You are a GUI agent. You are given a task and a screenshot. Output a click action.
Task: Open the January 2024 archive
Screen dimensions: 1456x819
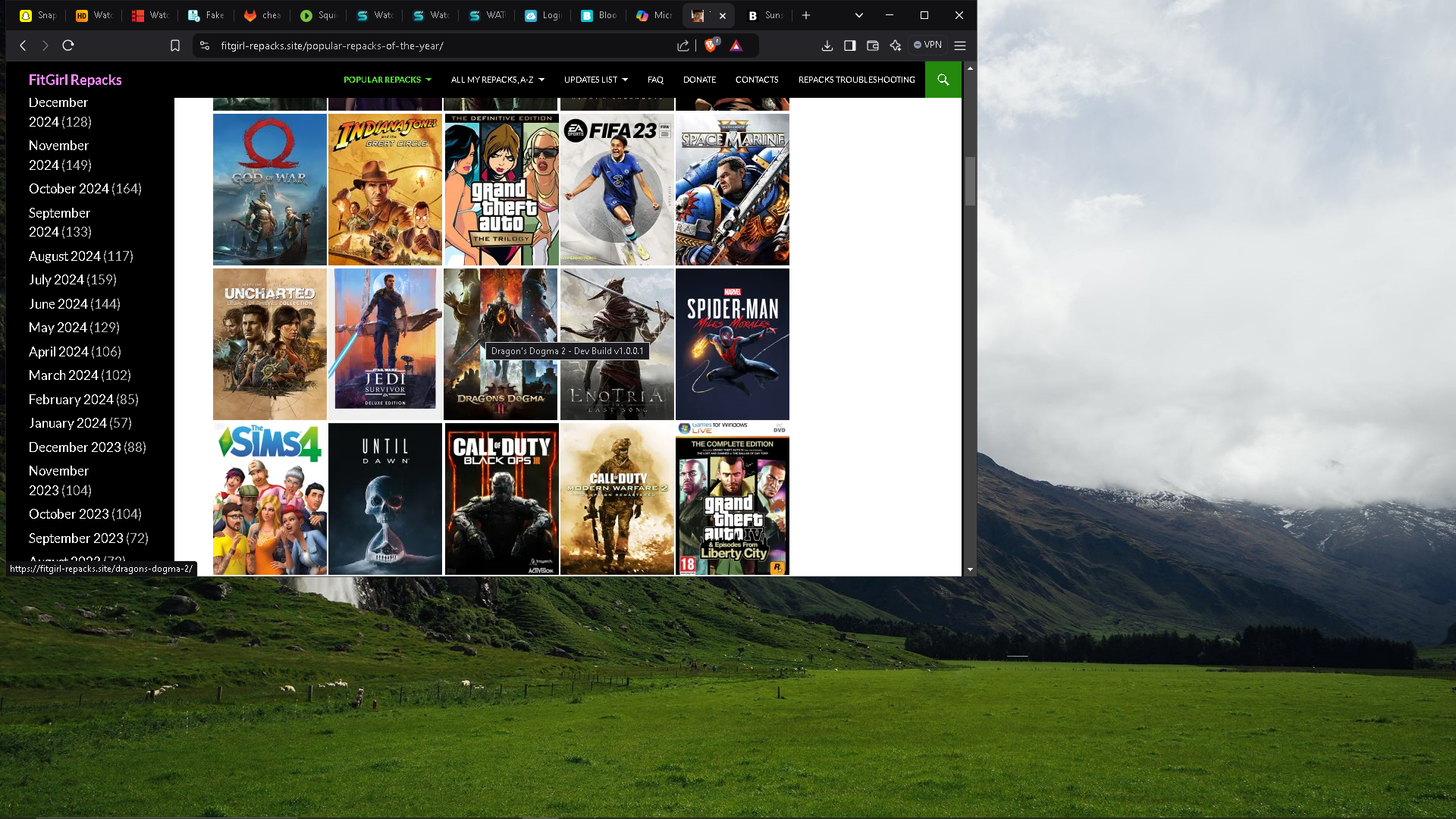coord(67,423)
